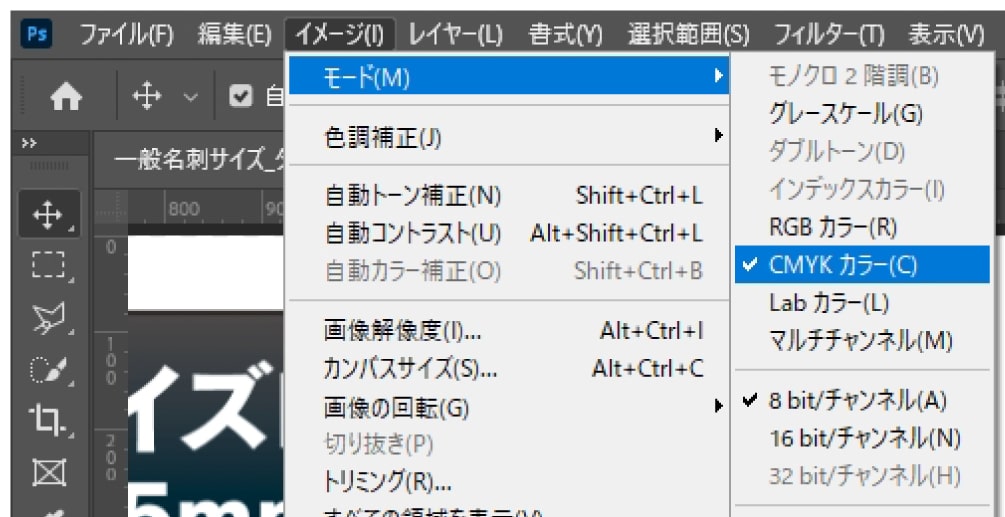
Task: Open the tool preset dropdown beside Move icon
Action: click(190, 97)
